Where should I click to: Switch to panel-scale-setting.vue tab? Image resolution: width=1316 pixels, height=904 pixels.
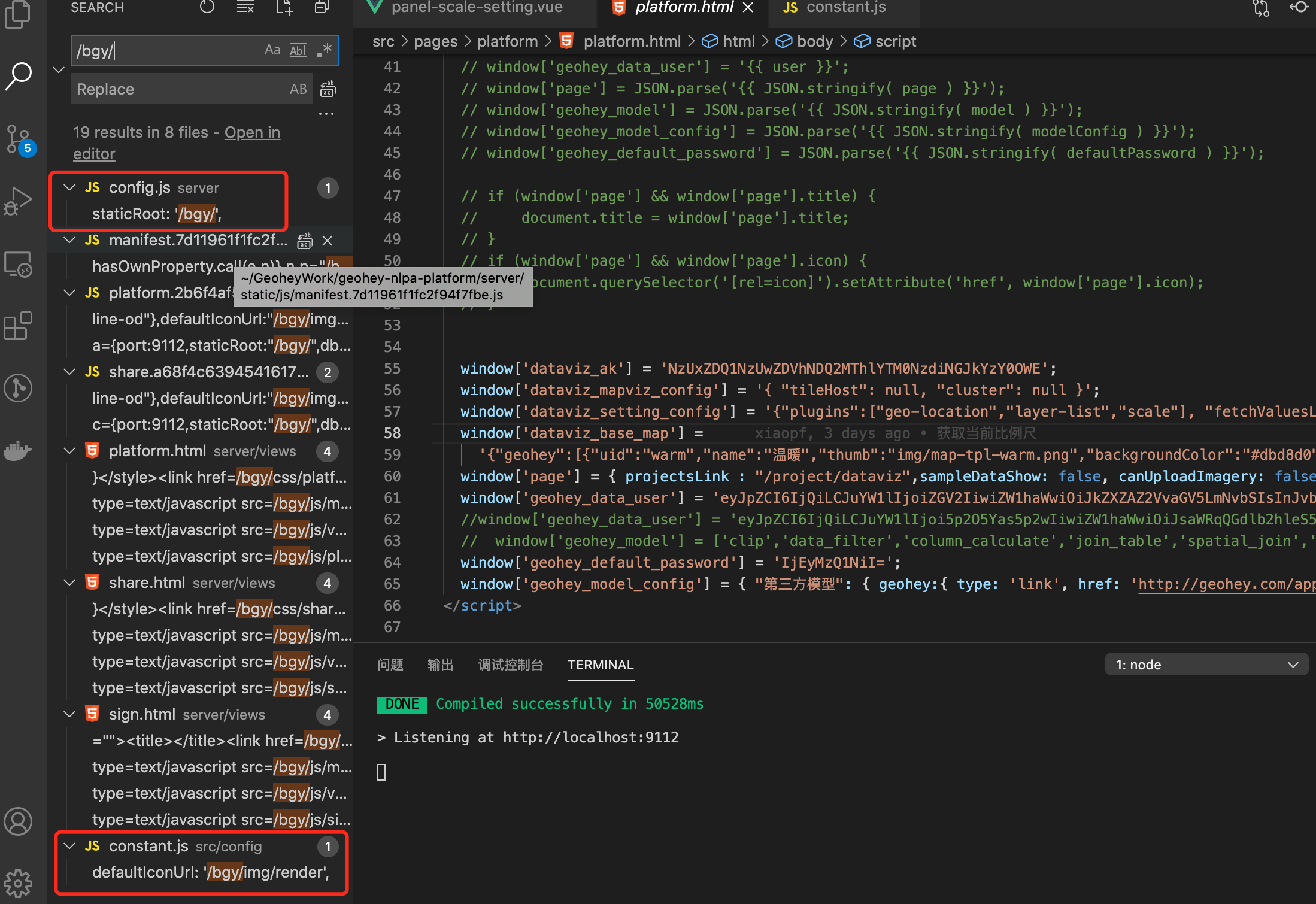476,8
